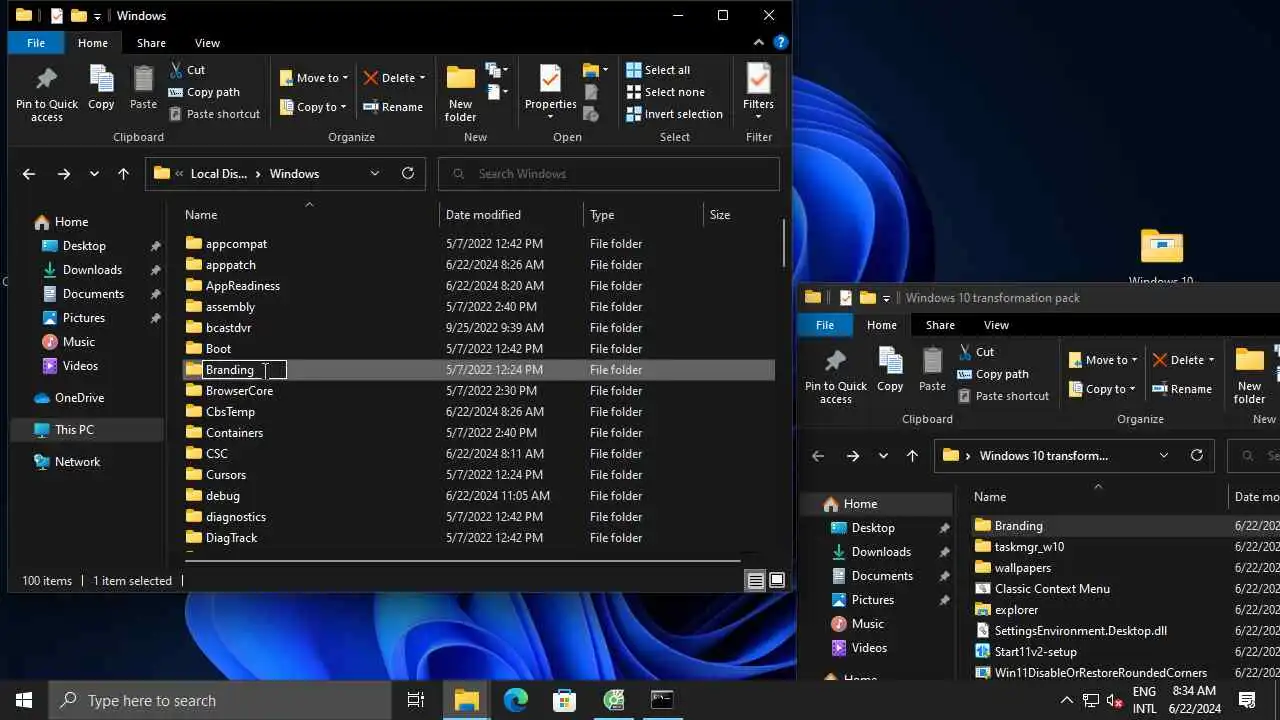Open Home tab in Windows window

[93, 43]
